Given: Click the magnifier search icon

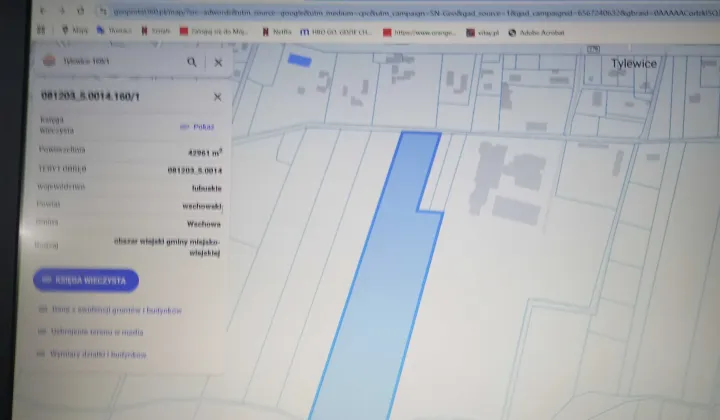Looking at the screenshot, I should pyautogui.click(x=192, y=62).
